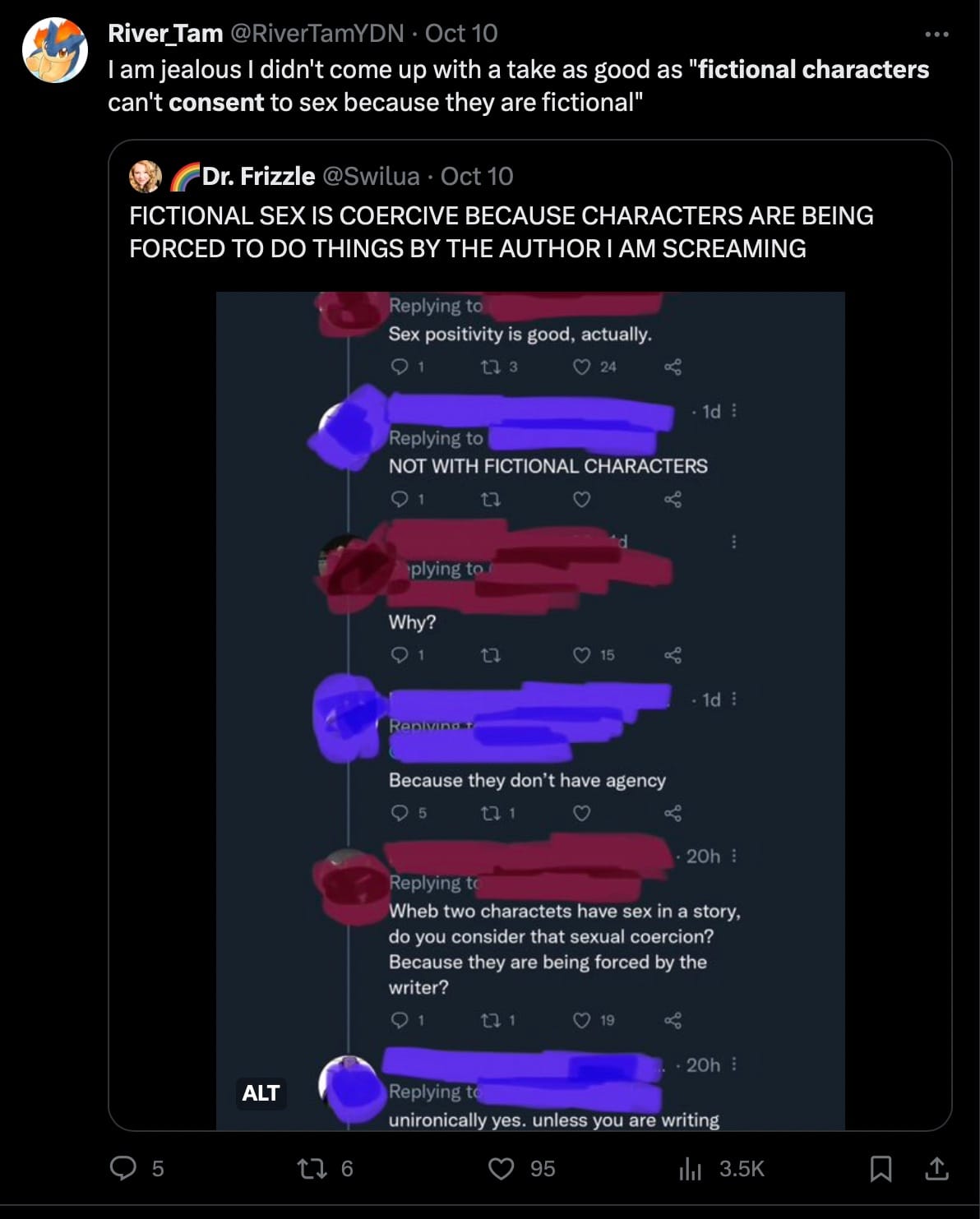Visit River_Tam display name profile link
The height and width of the screenshot is (1219, 980).
[165, 33]
